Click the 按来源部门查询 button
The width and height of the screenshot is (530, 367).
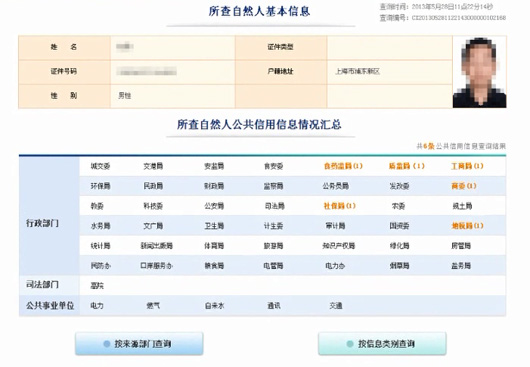click(139, 344)
